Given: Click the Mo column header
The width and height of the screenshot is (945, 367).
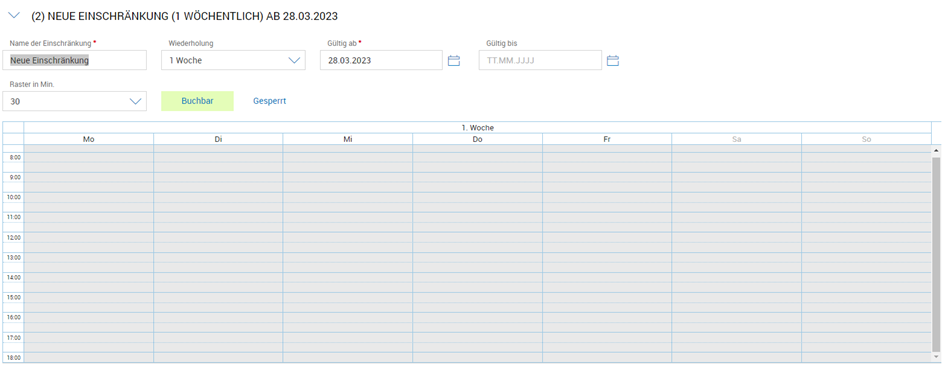Looking at the screenshot, I should tap(89, 139).
